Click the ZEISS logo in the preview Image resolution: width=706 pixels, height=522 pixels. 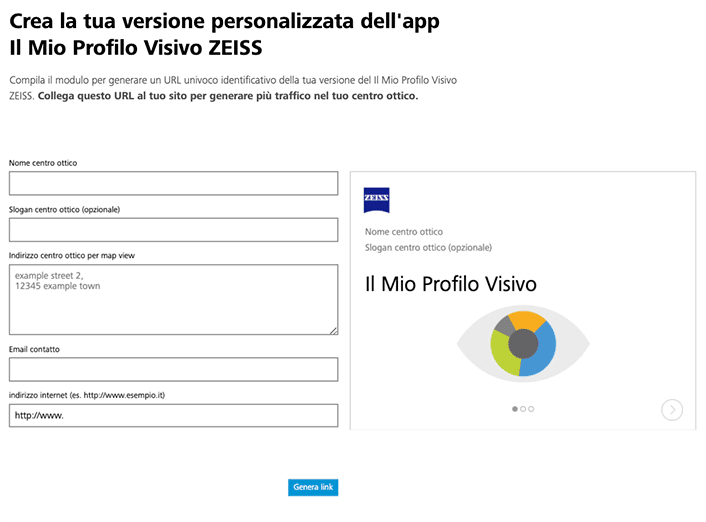377,199
